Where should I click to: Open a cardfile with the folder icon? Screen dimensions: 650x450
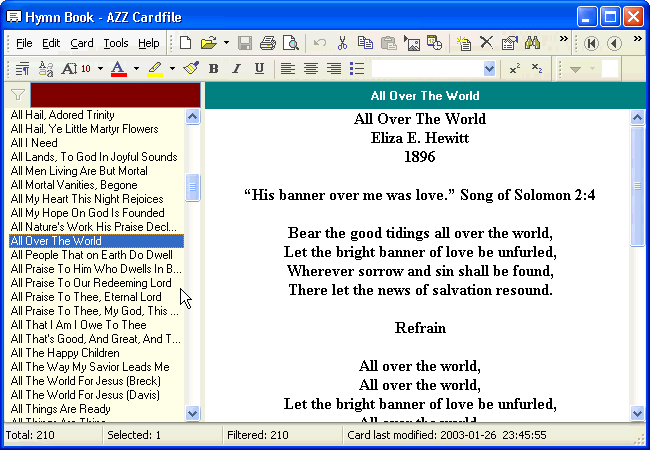tap(209, 43)
